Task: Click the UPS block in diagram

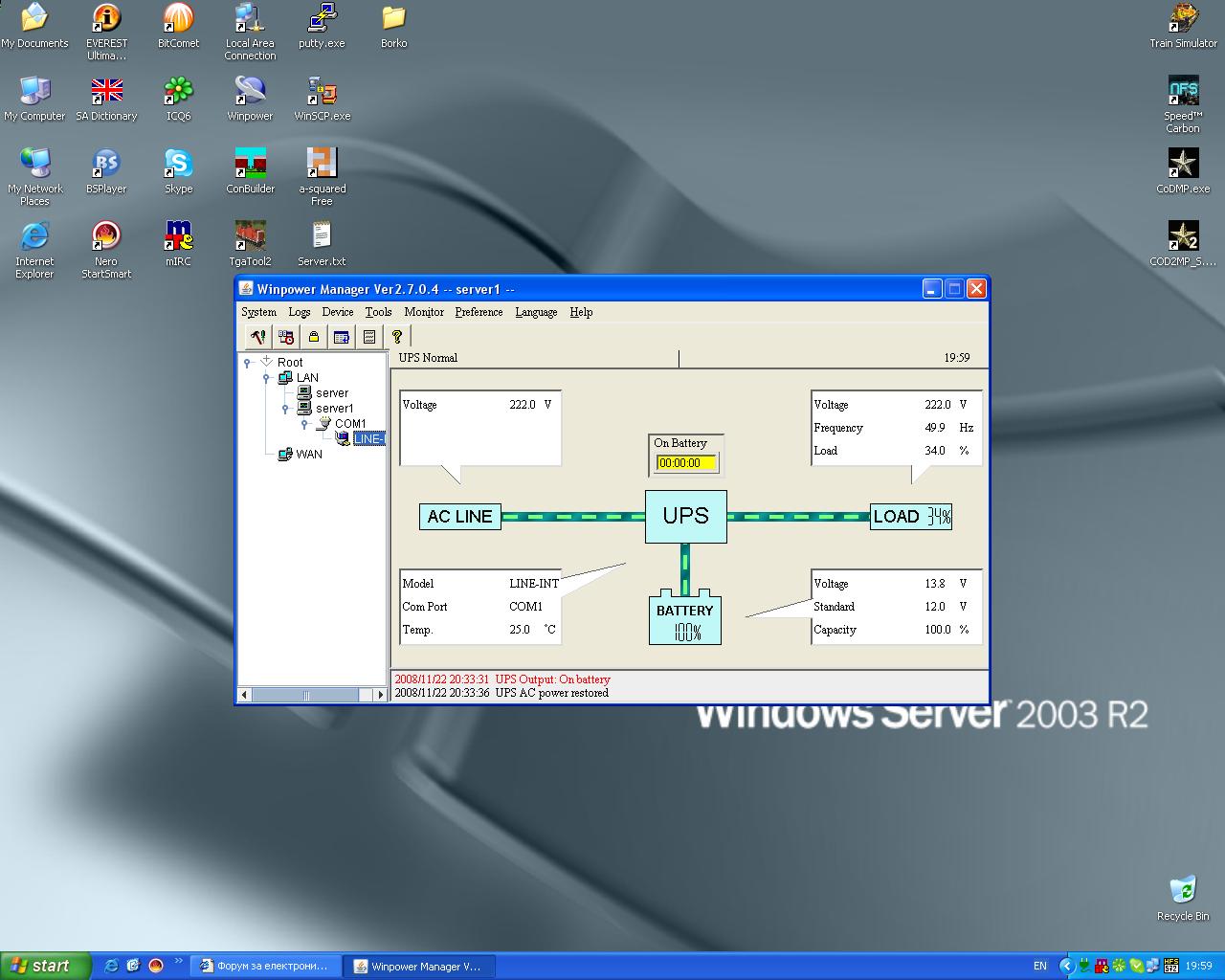Action: [686, 517]
